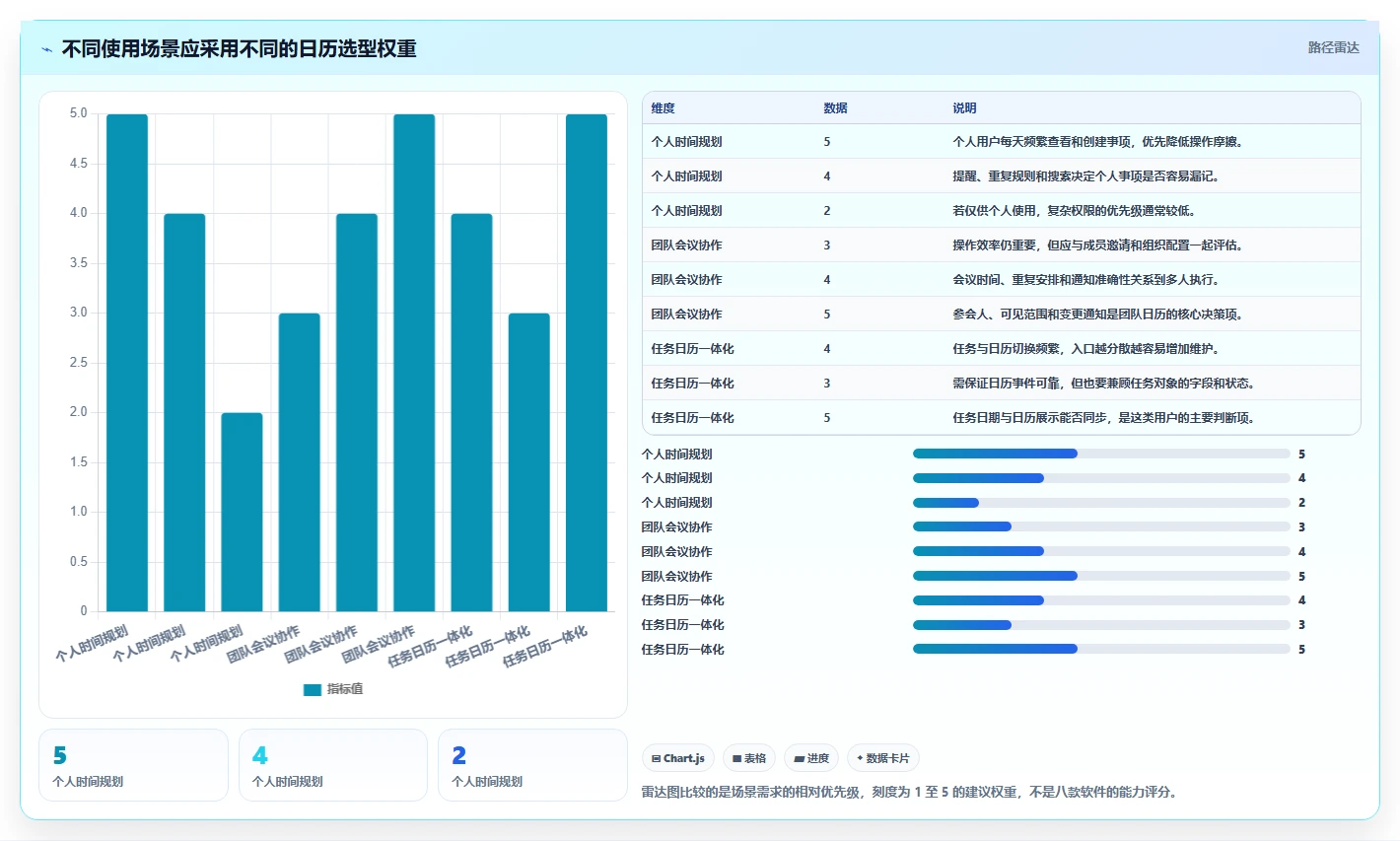Click progress bar 团队会议协作 showing 4

(1101, 551)
